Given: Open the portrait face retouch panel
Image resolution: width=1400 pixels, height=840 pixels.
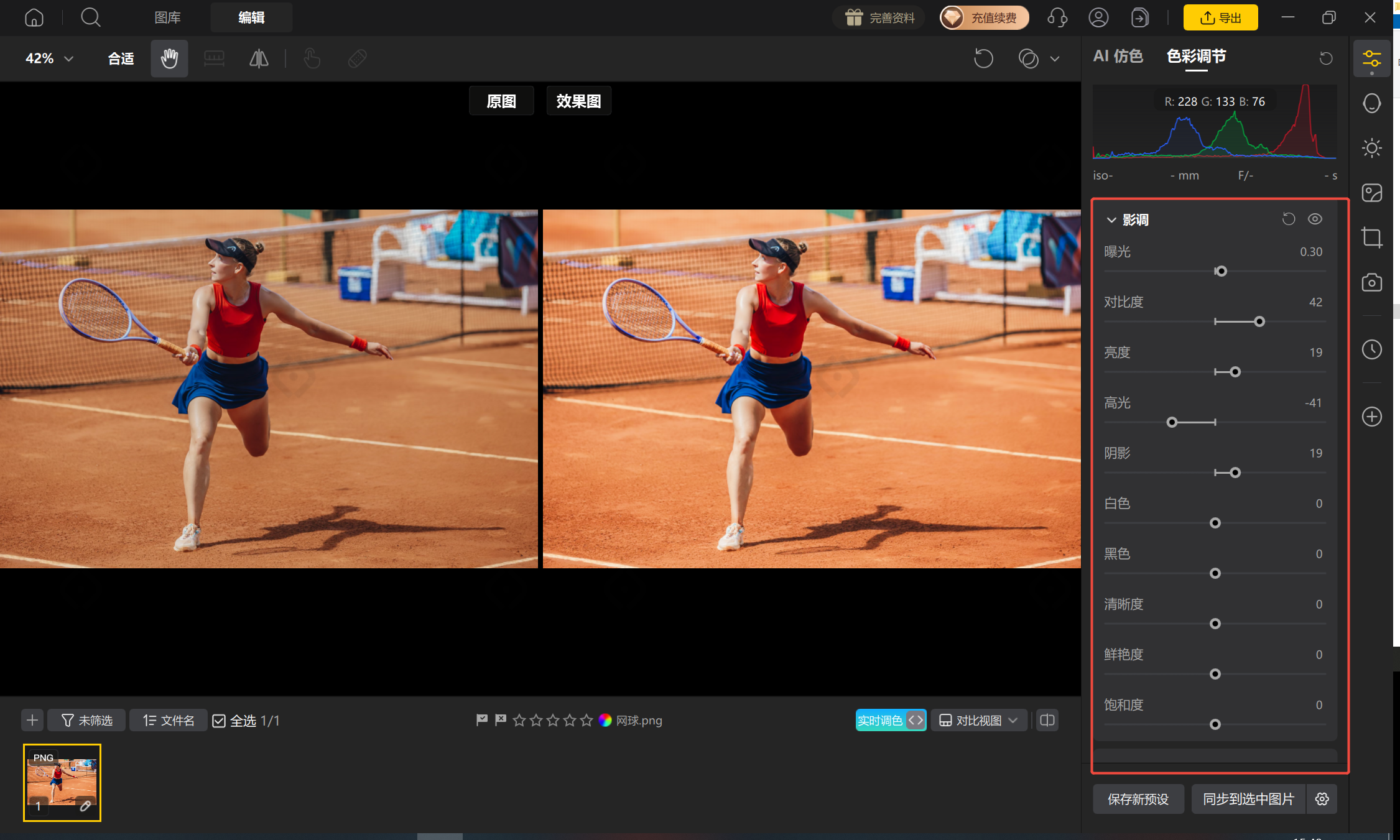Looking at the screenshot, I should pos(1371,103).
